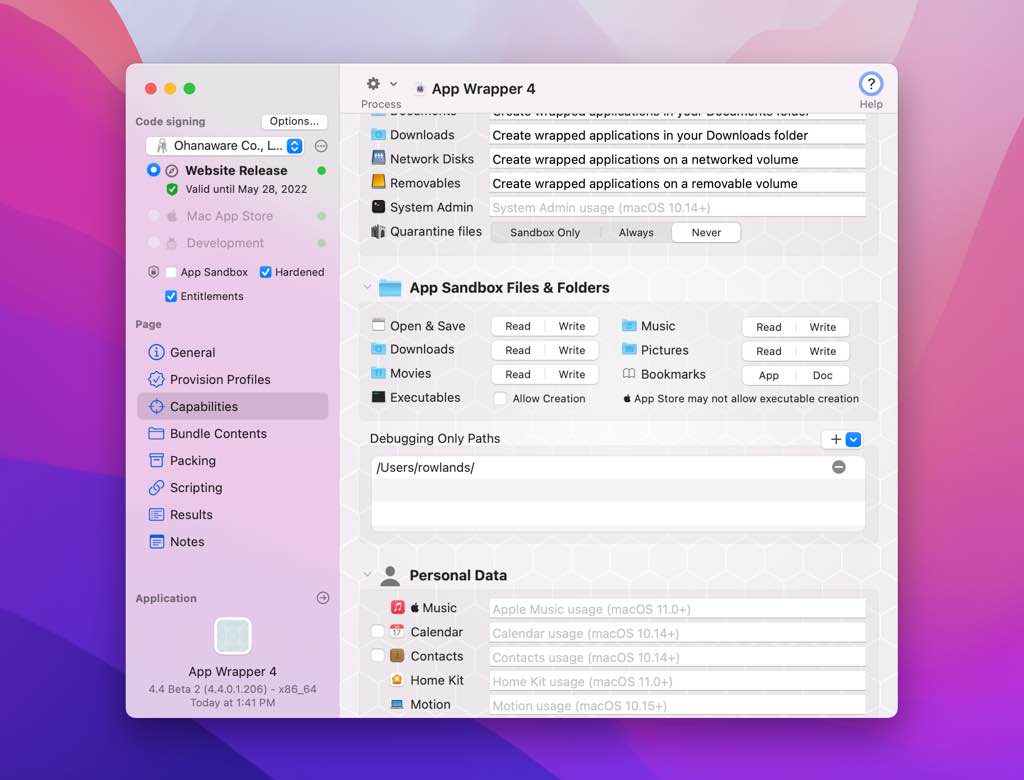Image resolution: width=1024 pixels, height=780 pixels.
Task: Click the App Wrapper 4 application thumbnail
Action: coord(233,636)
